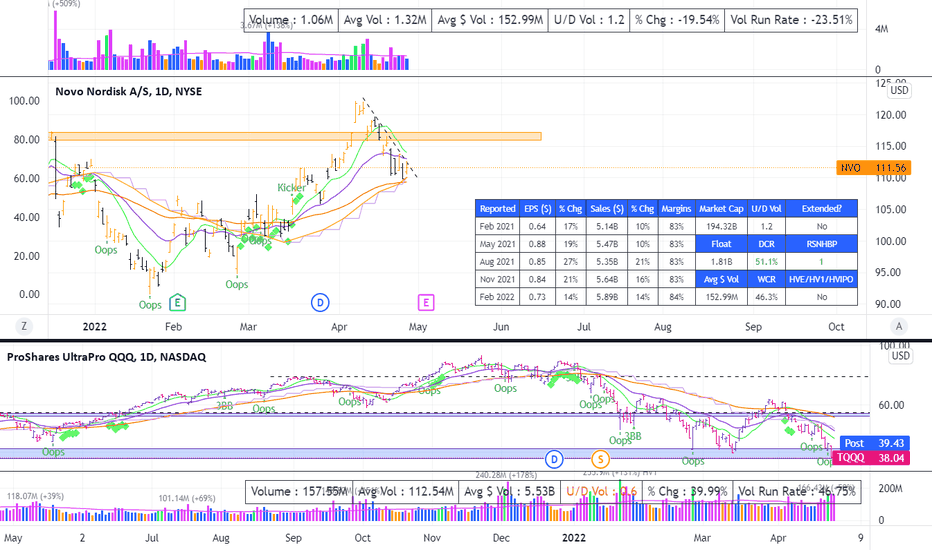Select the orange resistance zone rectangle on Novo Nordisk chart
932x550 pixels.
pyautogui.click(x=295, y=136)
